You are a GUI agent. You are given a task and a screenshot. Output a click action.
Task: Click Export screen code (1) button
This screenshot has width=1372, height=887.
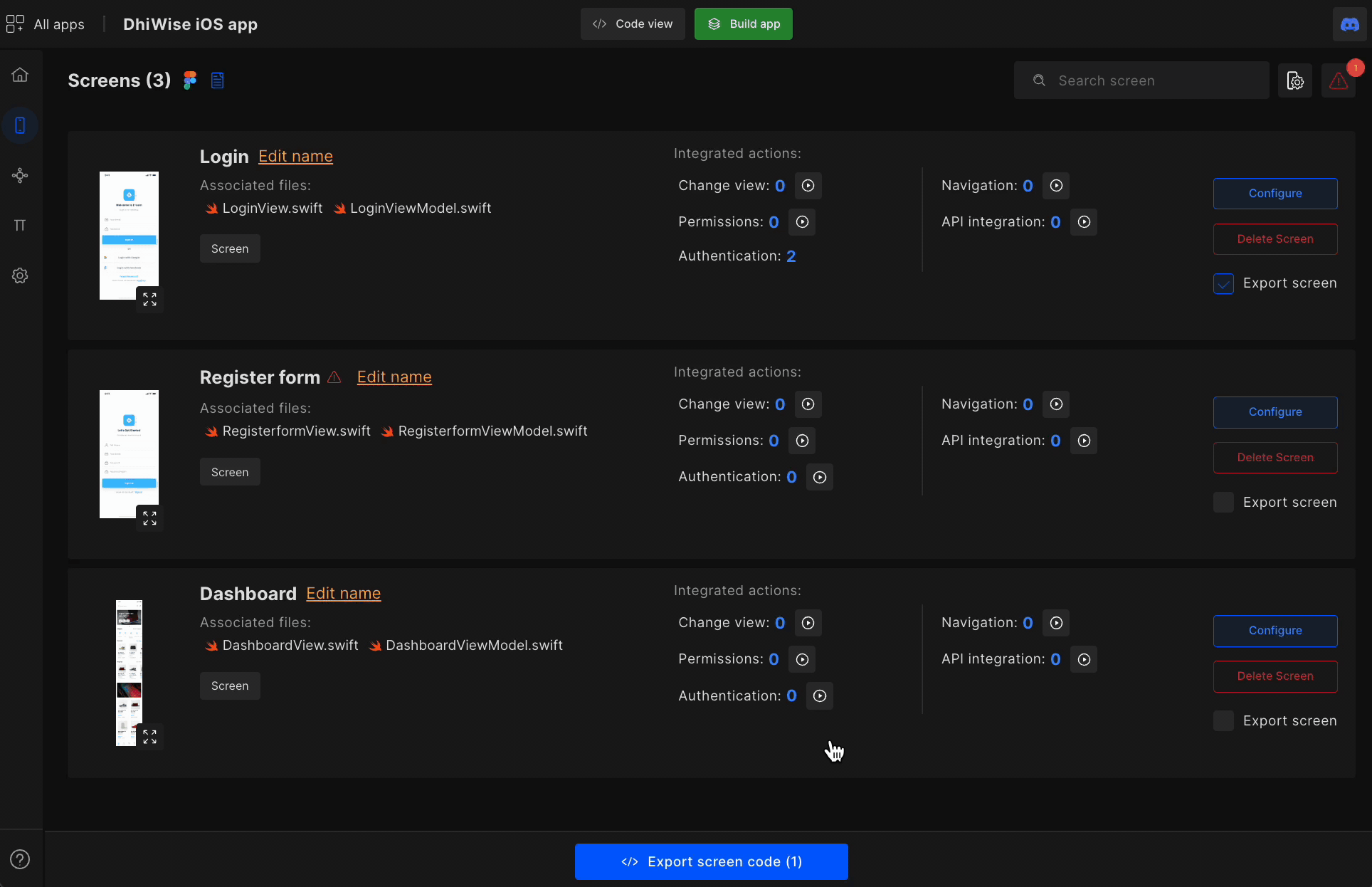(x=712, y=861)
